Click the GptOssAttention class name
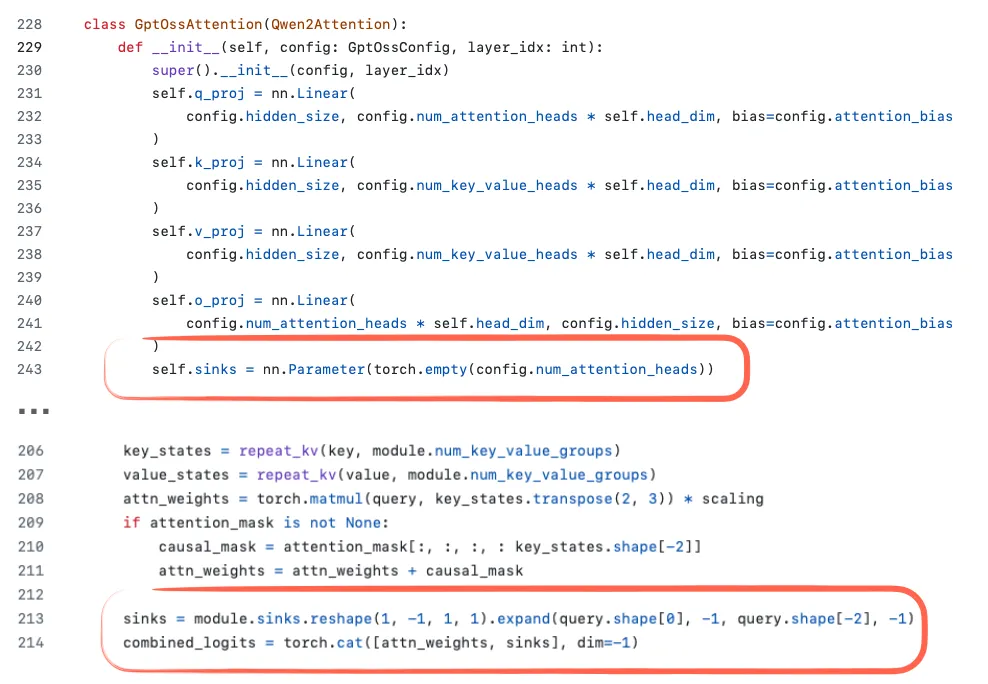Screen dimensions: 988x684 [x=198, y=25]
